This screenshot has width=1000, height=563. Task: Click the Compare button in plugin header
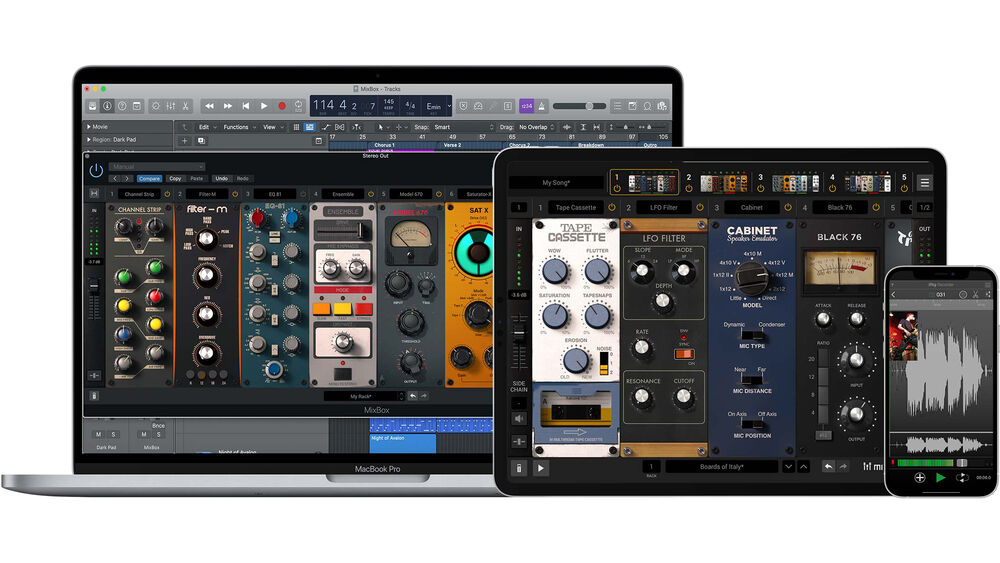tap(149, 179)
